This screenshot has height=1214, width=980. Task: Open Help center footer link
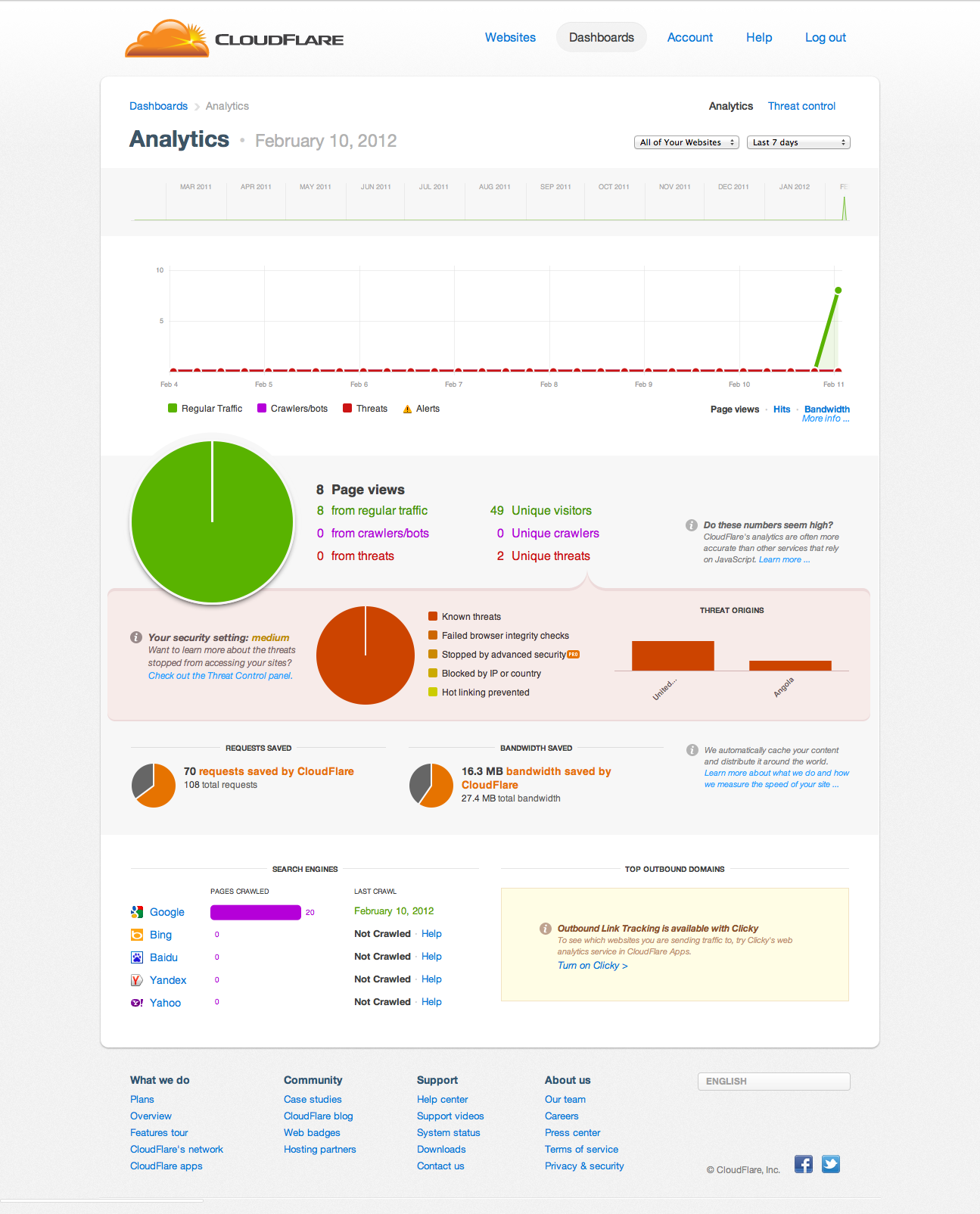click(x=443, y=1099)
